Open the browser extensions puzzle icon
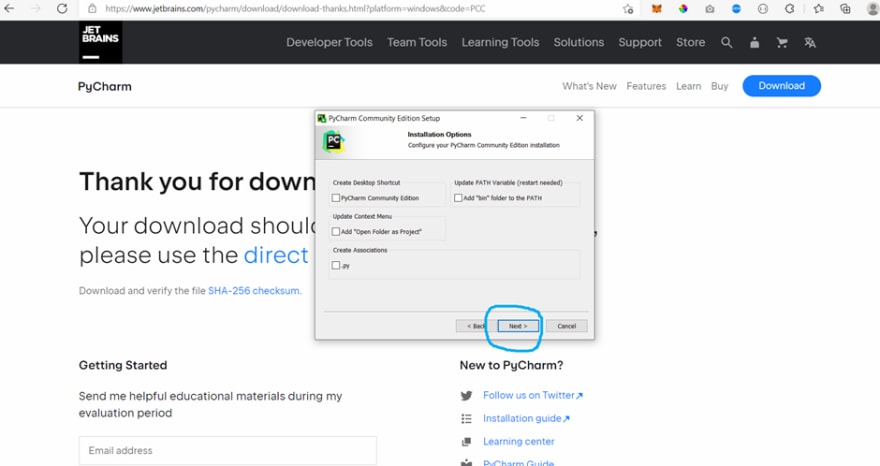The height and width of the screenshot is (466, 880). (790, 9)
